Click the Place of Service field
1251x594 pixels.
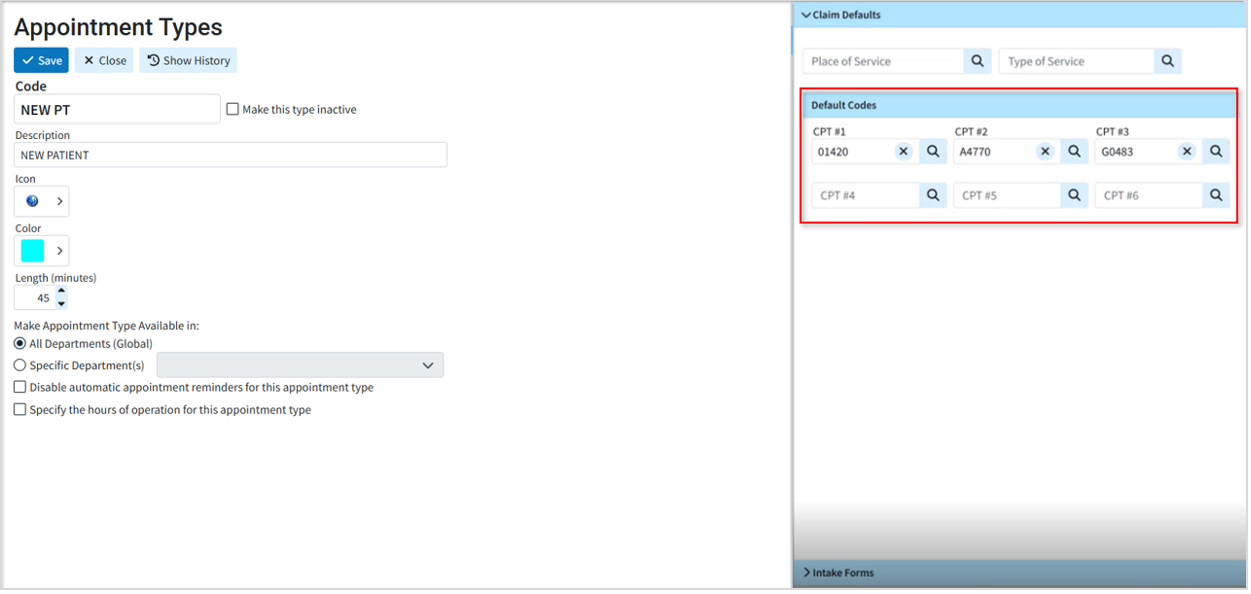click(x=884, y=61)
